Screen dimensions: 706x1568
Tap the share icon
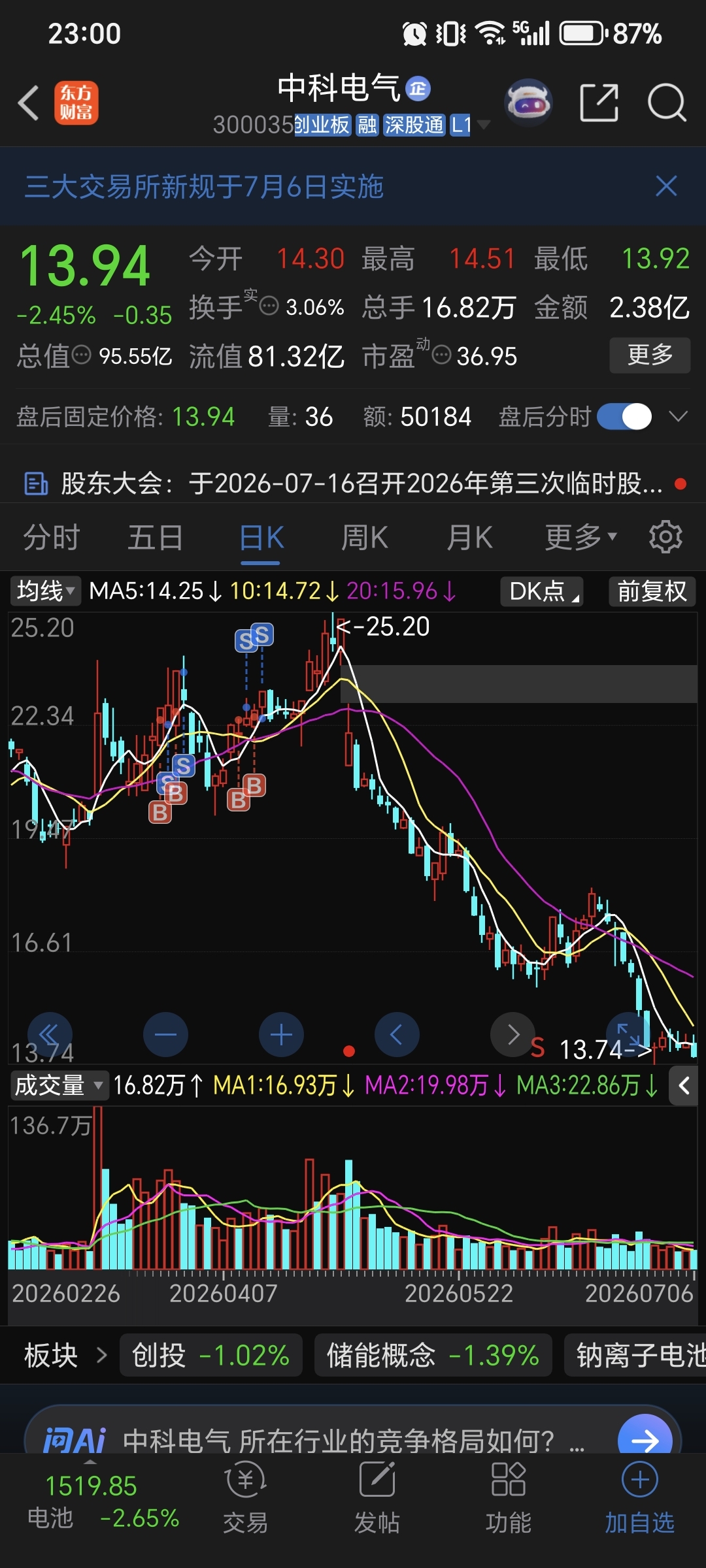(x=599, y=103)
